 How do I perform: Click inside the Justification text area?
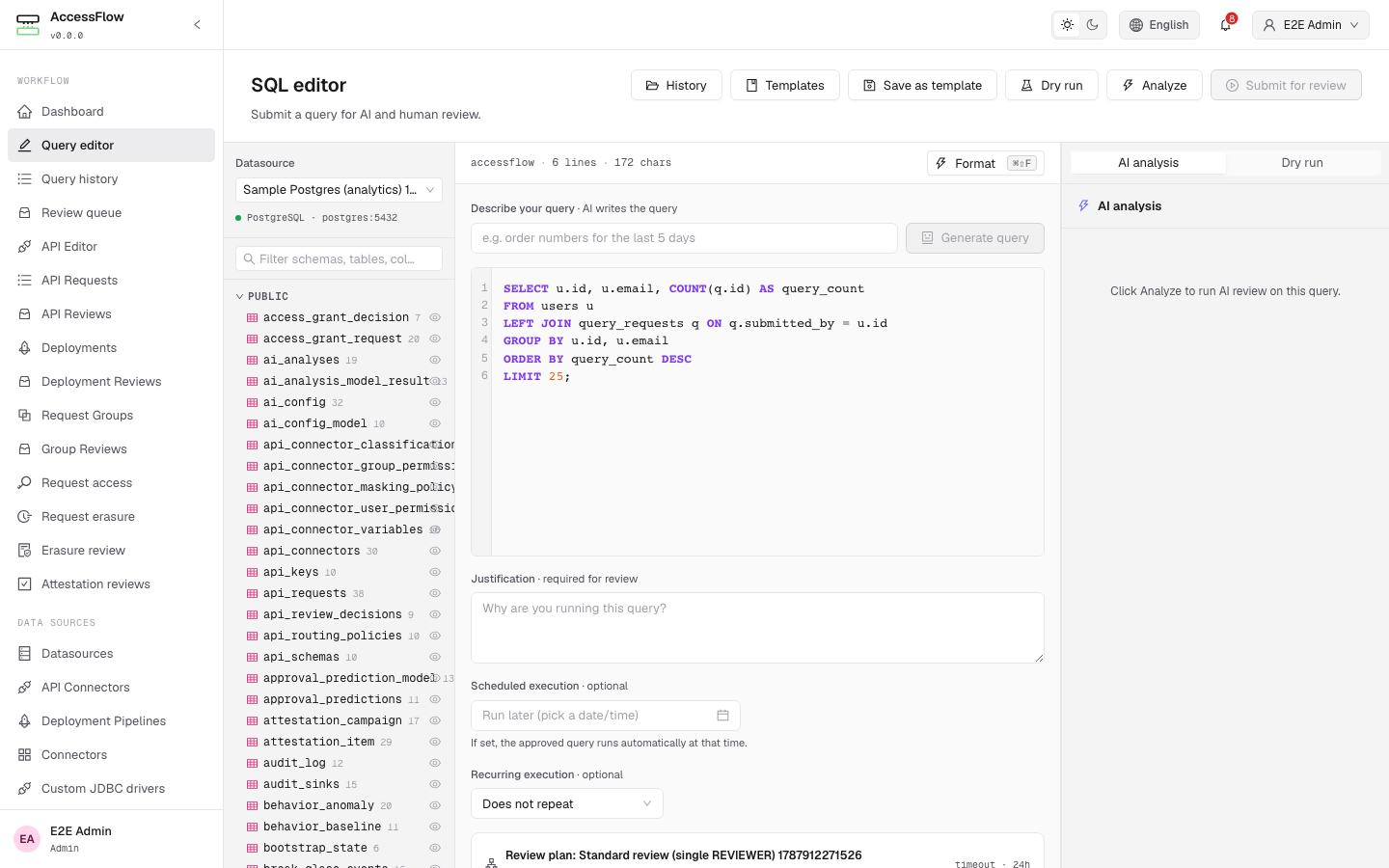(757, 628)
